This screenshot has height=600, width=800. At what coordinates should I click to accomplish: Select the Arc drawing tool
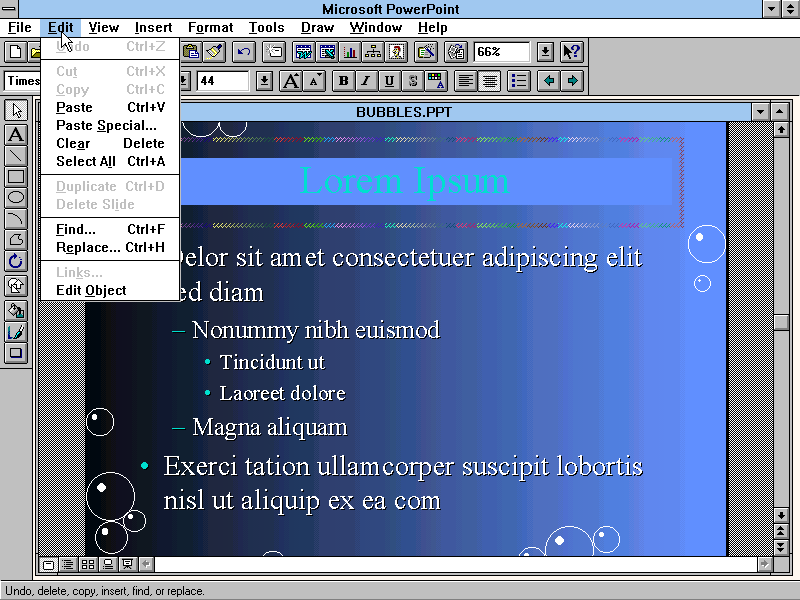pos(13,220)
